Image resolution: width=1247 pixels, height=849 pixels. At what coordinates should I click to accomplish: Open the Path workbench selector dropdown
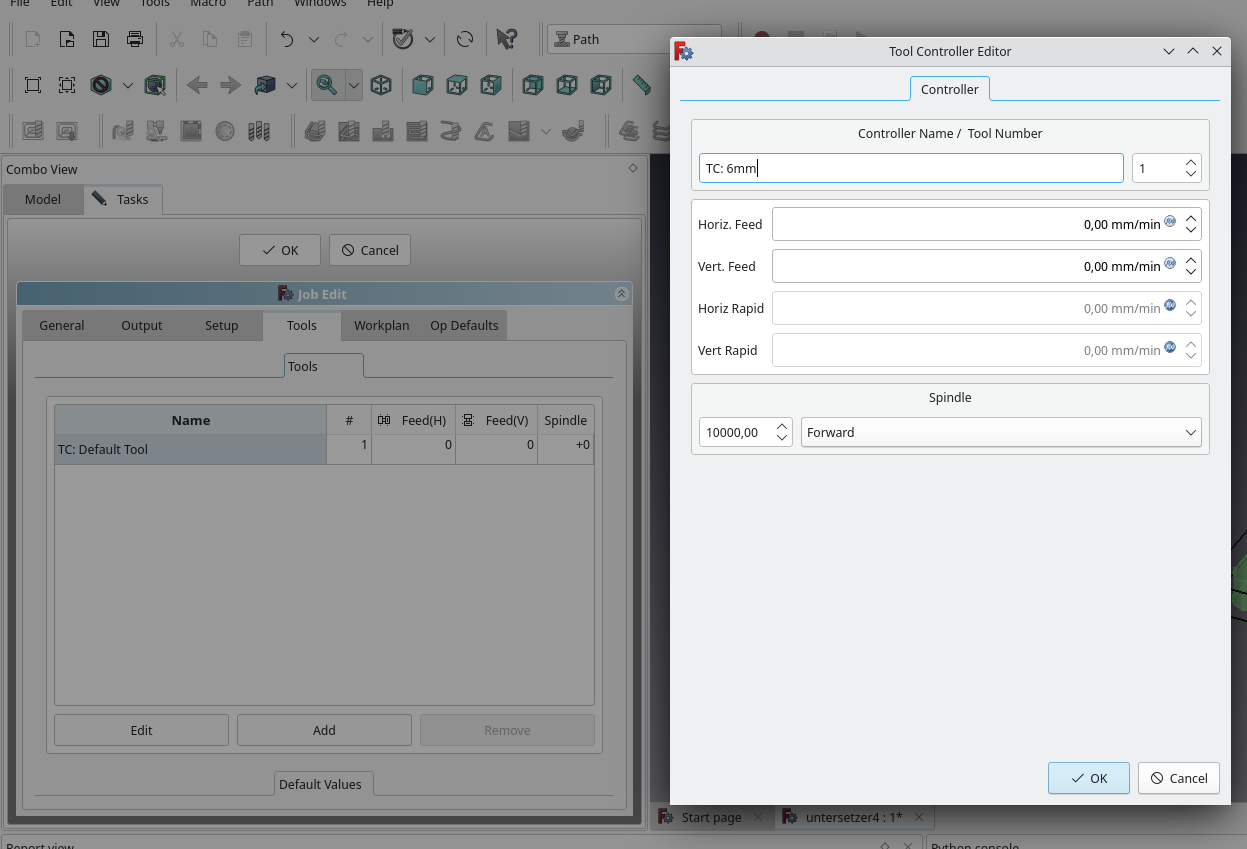[633, 39]
